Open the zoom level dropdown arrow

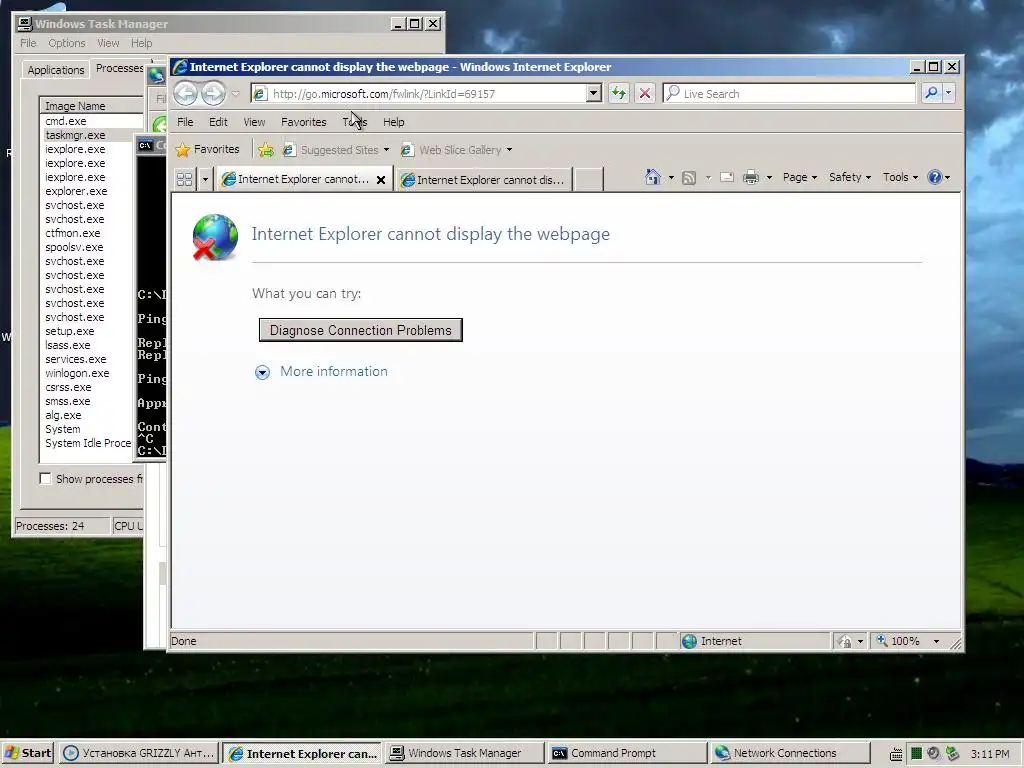tap(936, 641)
